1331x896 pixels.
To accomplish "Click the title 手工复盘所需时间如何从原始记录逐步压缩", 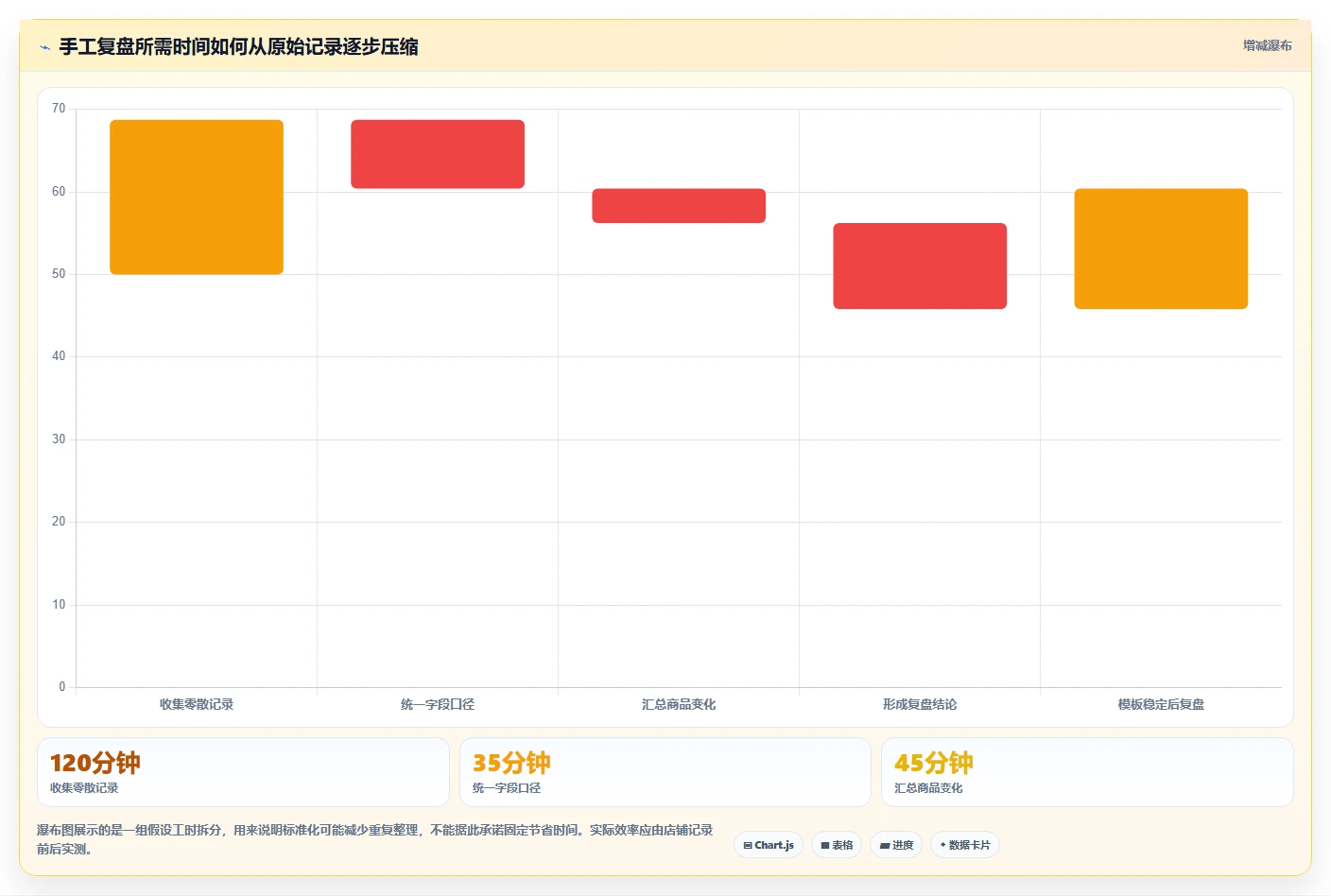I will [x=238, y=47].
